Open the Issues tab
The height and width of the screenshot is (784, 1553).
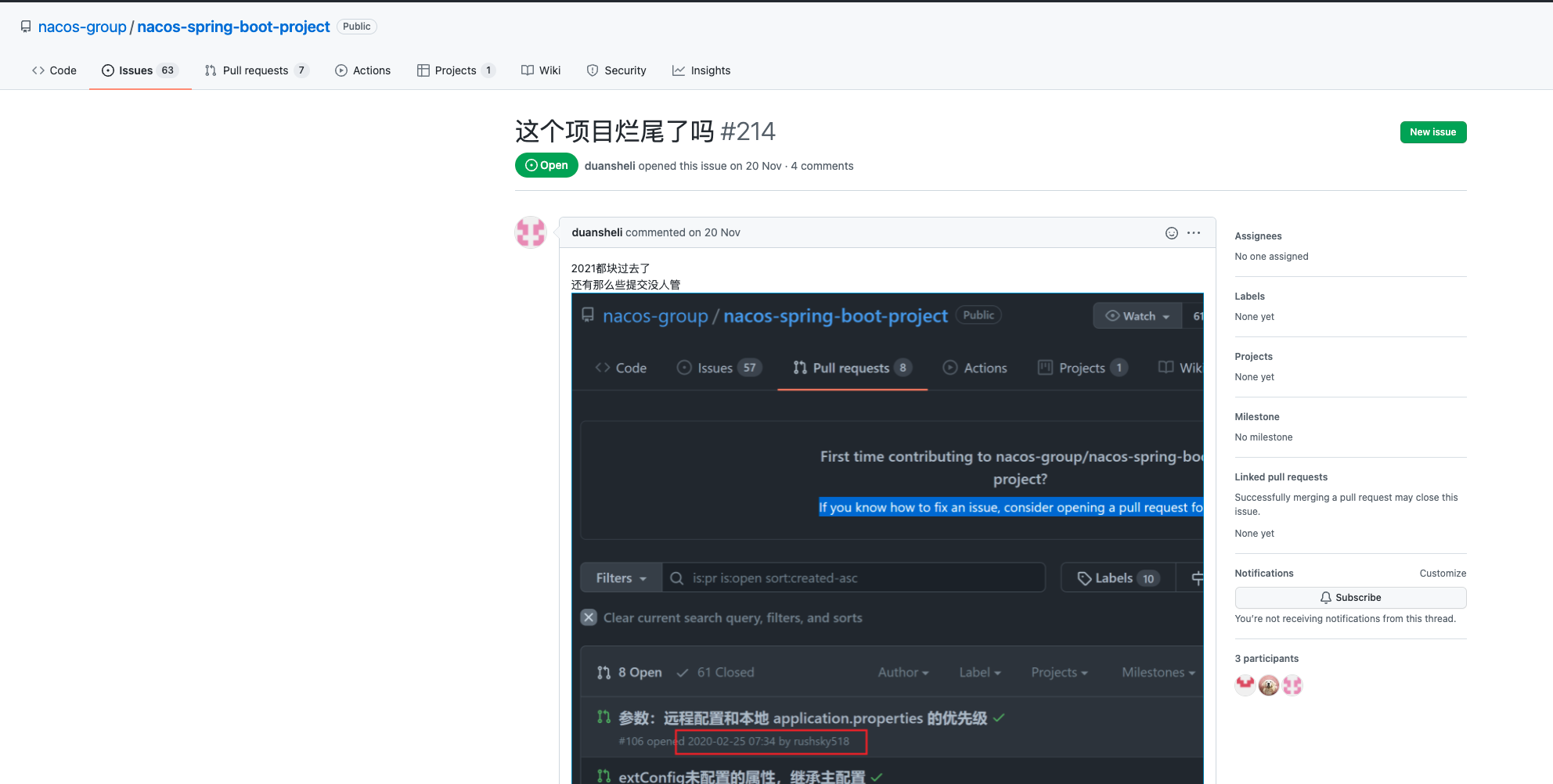point(140,70)
